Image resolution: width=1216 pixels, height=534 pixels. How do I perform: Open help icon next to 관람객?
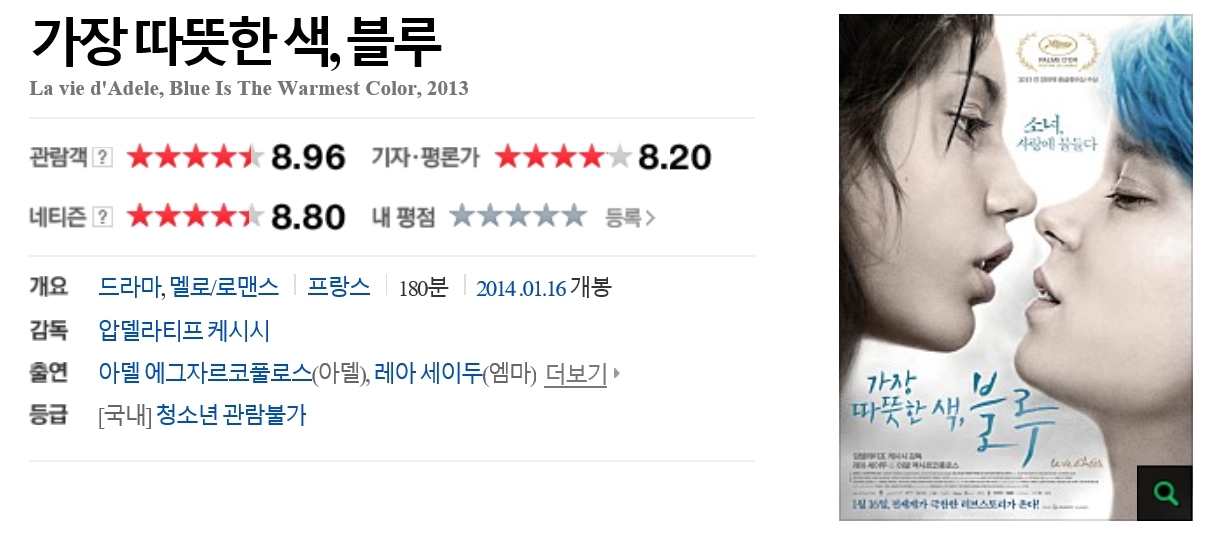102,158
